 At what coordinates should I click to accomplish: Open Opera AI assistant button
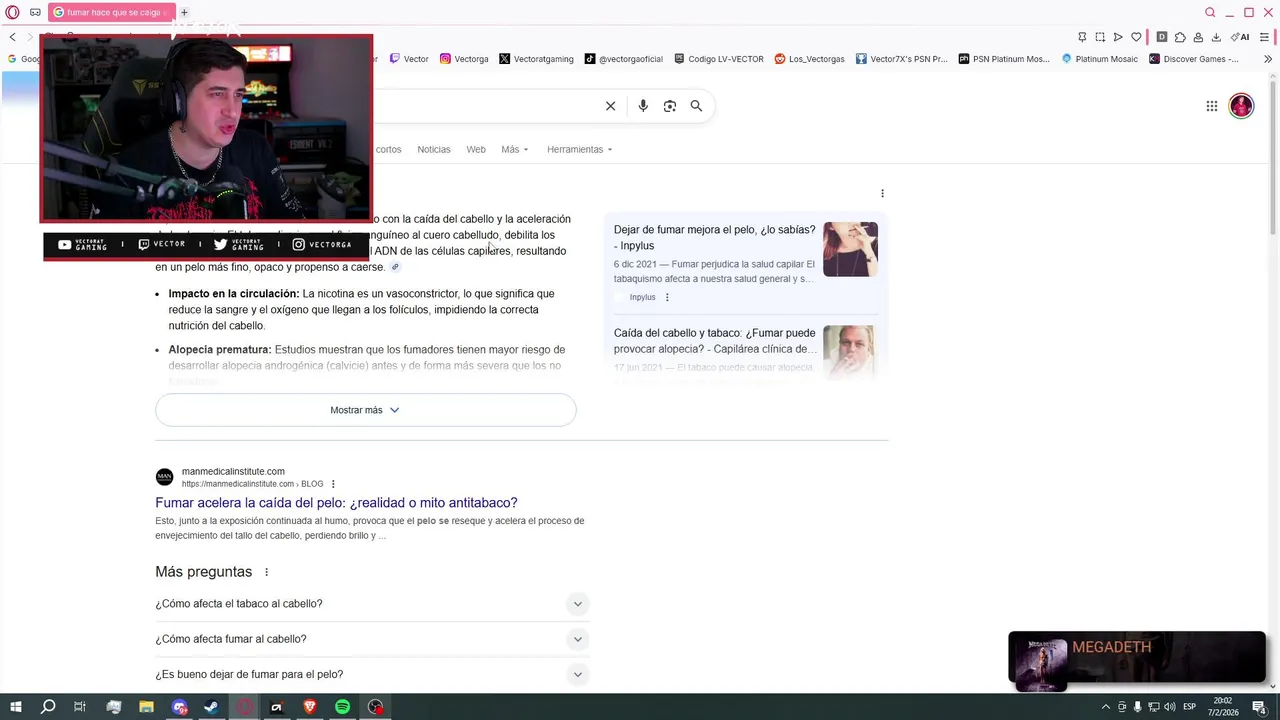click(1240, 37)
